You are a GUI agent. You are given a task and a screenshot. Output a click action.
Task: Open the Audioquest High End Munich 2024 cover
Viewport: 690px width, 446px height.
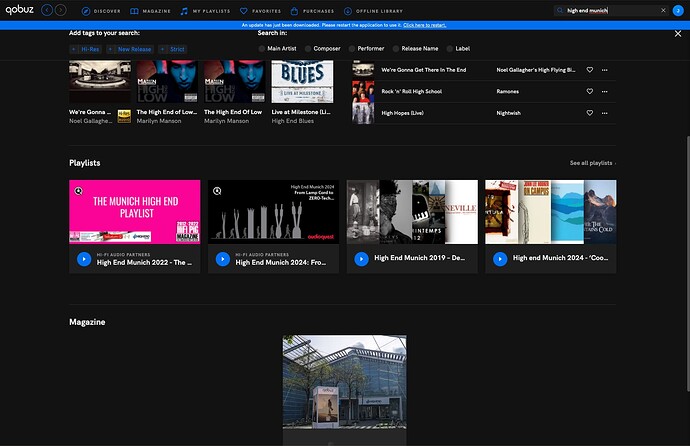[273, 212]
